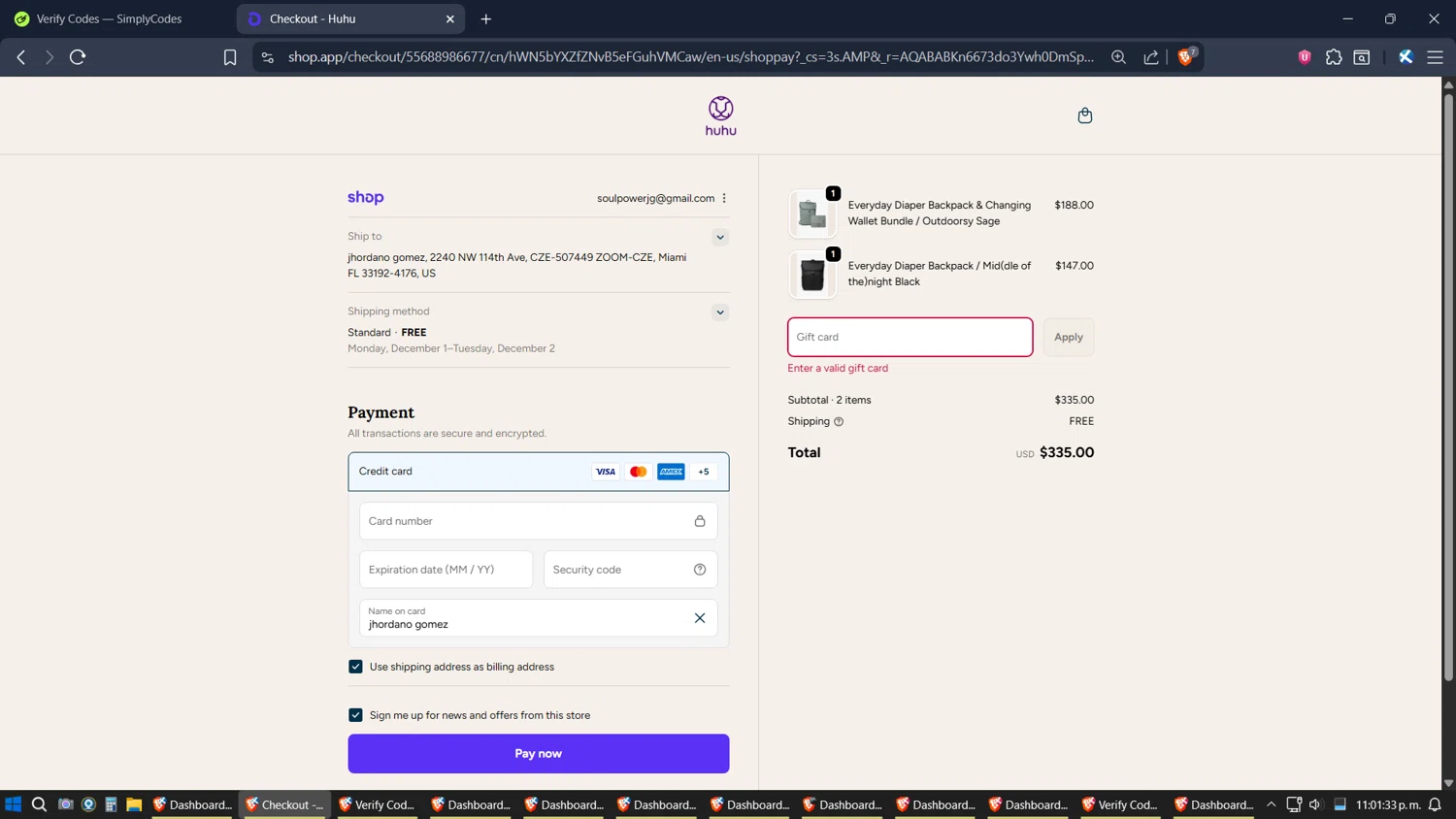The image size is (1456, 819).
Task: Switch to the Verify Codes — SimplyCodes tab
Action: (x=109, y=18)
